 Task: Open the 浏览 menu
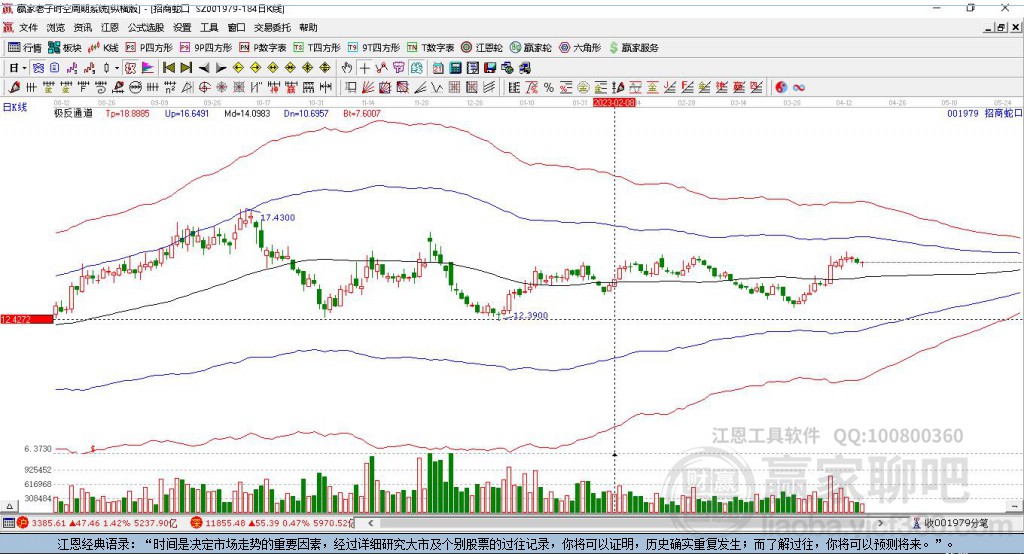coord(56,27)
